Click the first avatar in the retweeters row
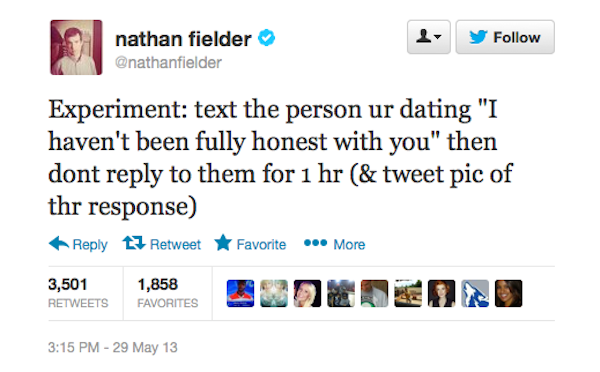This screenshot has height=372, width=600. pyautogui.click(x=240, y=293)
